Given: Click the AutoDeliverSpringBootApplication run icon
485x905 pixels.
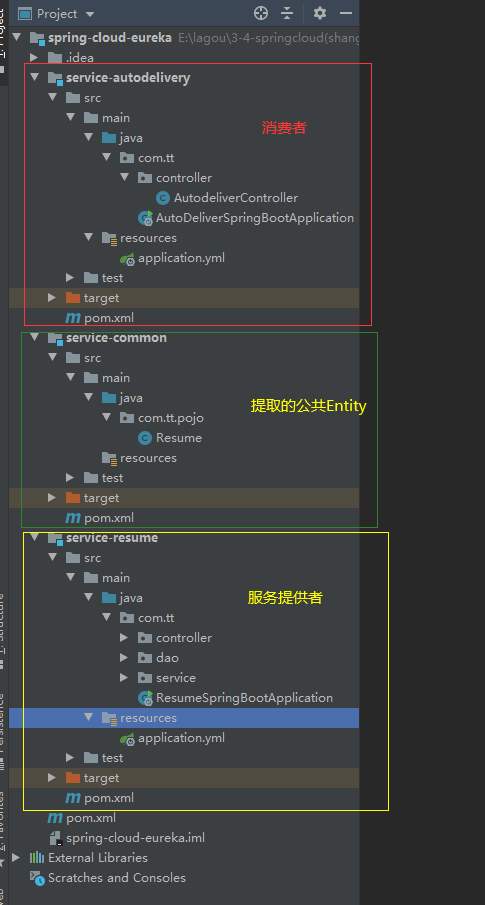Looking at the screenshot, I should [145, 218].
